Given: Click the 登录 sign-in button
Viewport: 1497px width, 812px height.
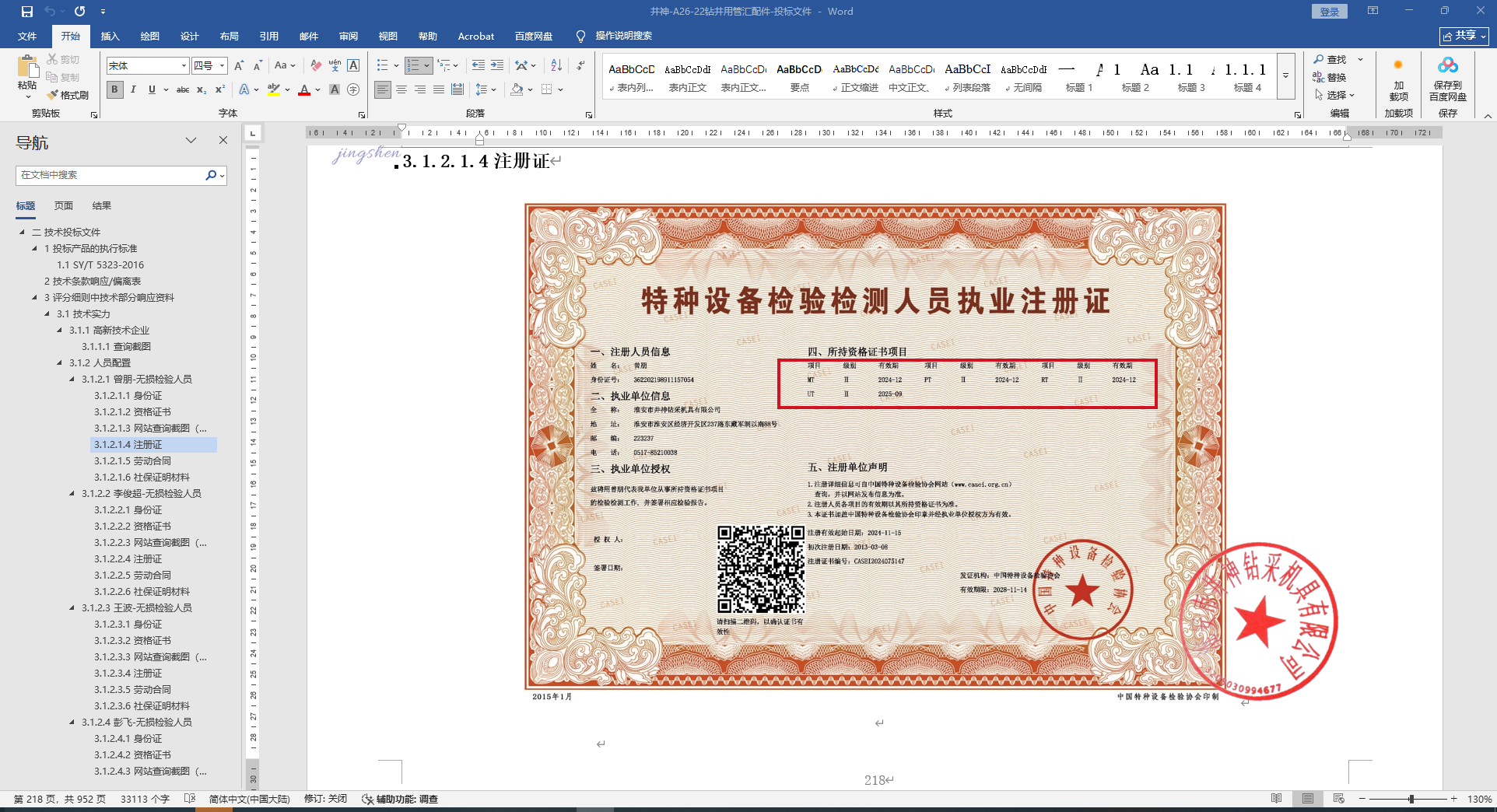Looking at the screenshot, I should click(1329, 12).
